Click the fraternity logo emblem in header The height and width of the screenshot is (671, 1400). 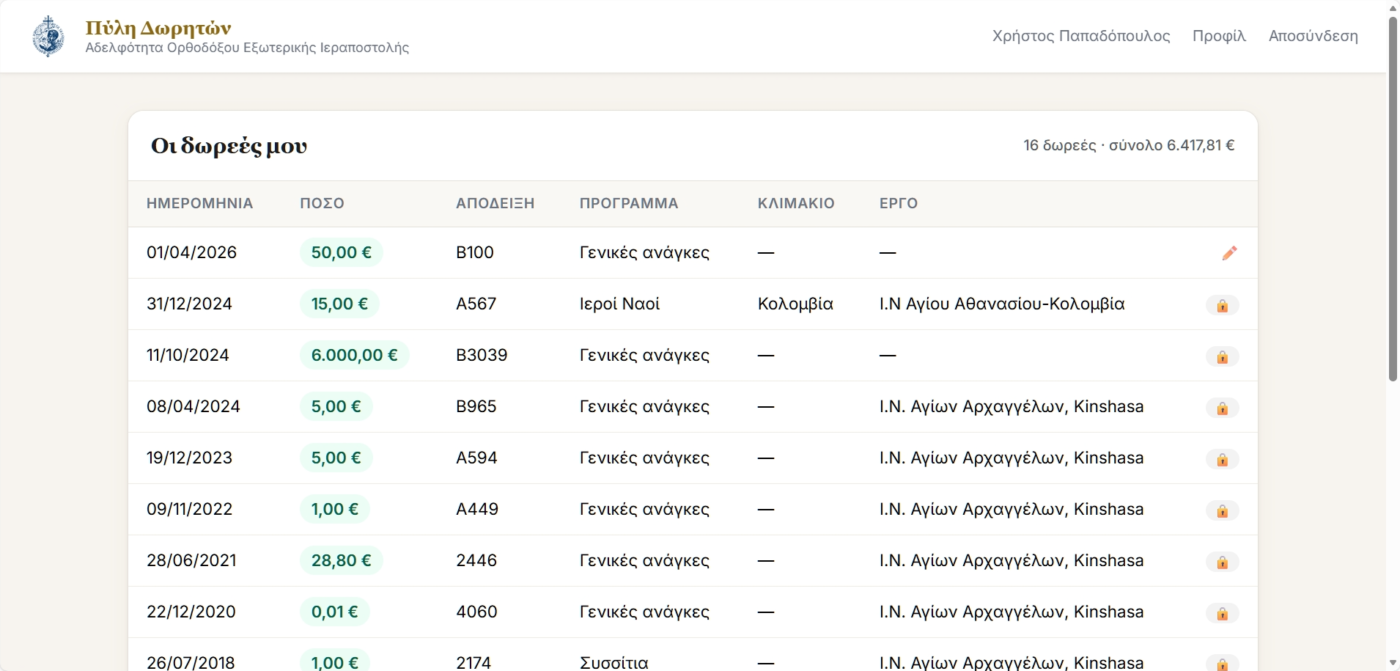pos(48,36)
